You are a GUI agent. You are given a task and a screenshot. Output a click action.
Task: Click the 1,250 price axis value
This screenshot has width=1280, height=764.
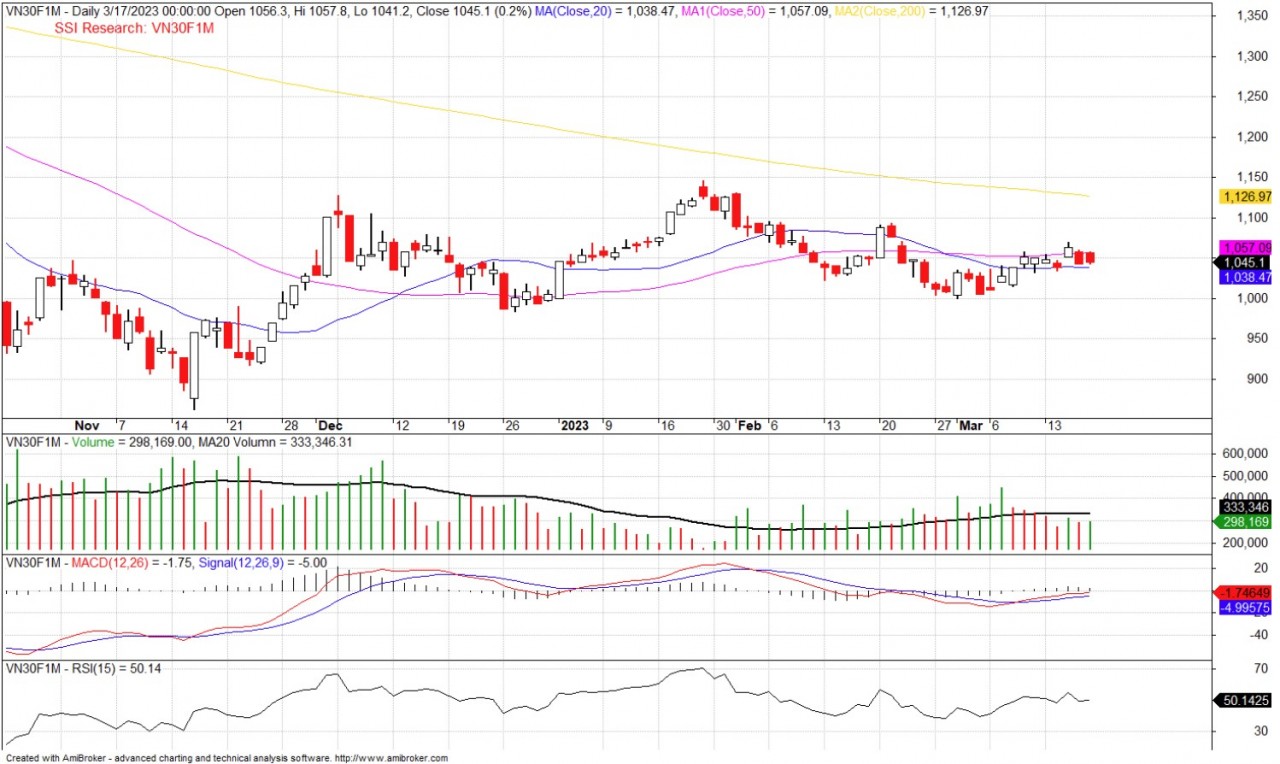click(x=1251, y=96)
